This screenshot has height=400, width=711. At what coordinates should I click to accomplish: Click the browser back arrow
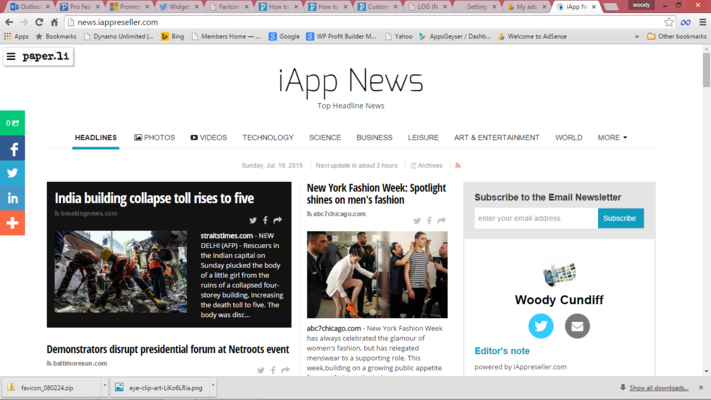(9, 22)
